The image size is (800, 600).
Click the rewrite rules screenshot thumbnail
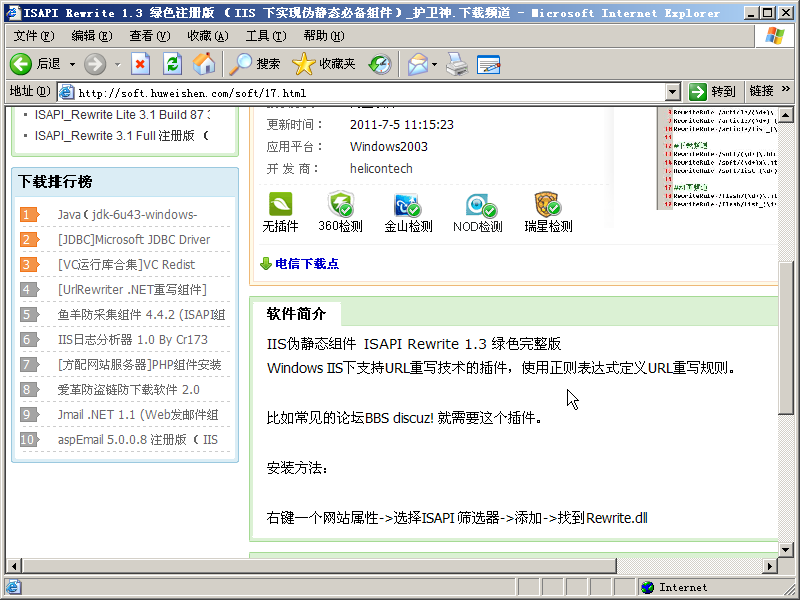pyautogui.click(x=719, y=158)
